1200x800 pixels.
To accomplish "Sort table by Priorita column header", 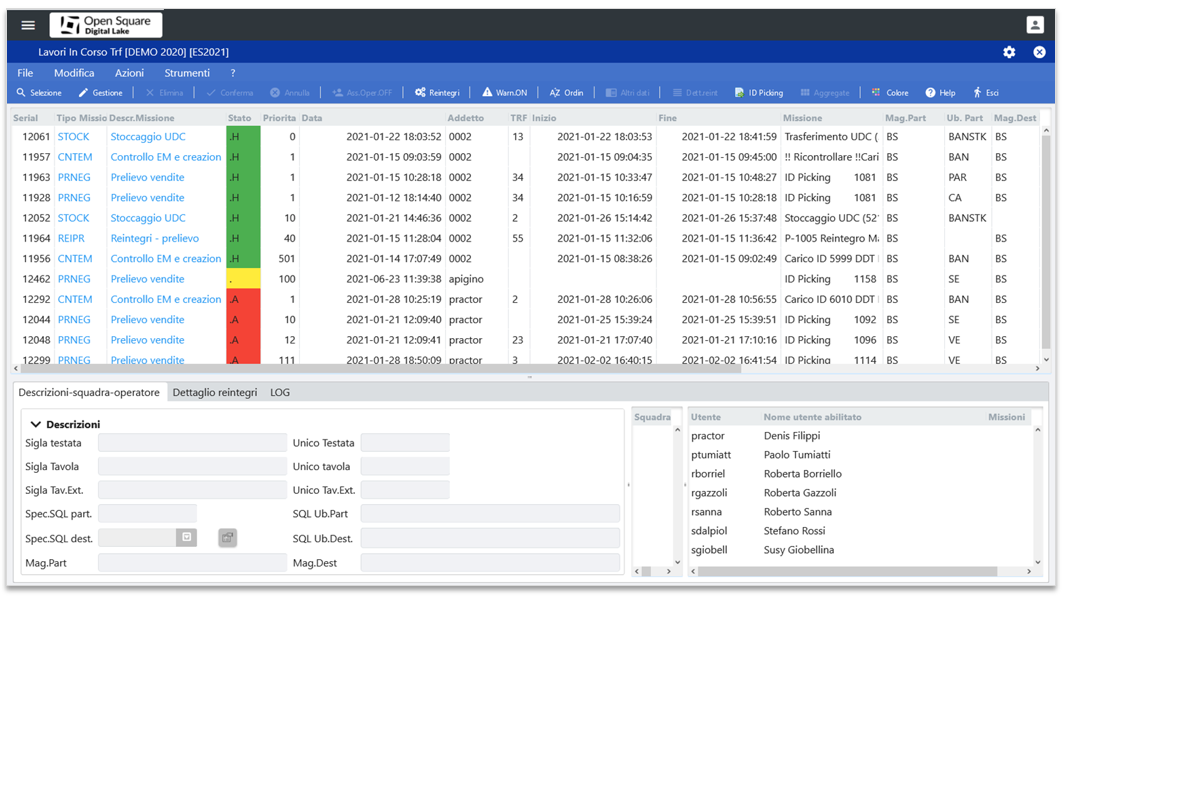I will point(280,118).
